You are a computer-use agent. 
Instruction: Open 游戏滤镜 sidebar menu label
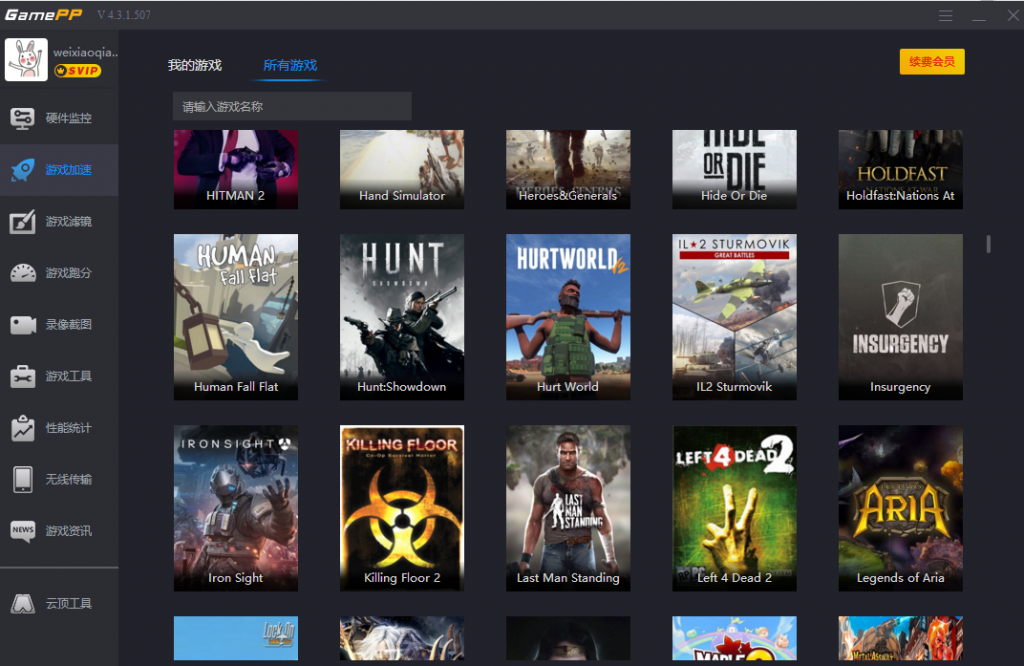[x=69, y=221]
